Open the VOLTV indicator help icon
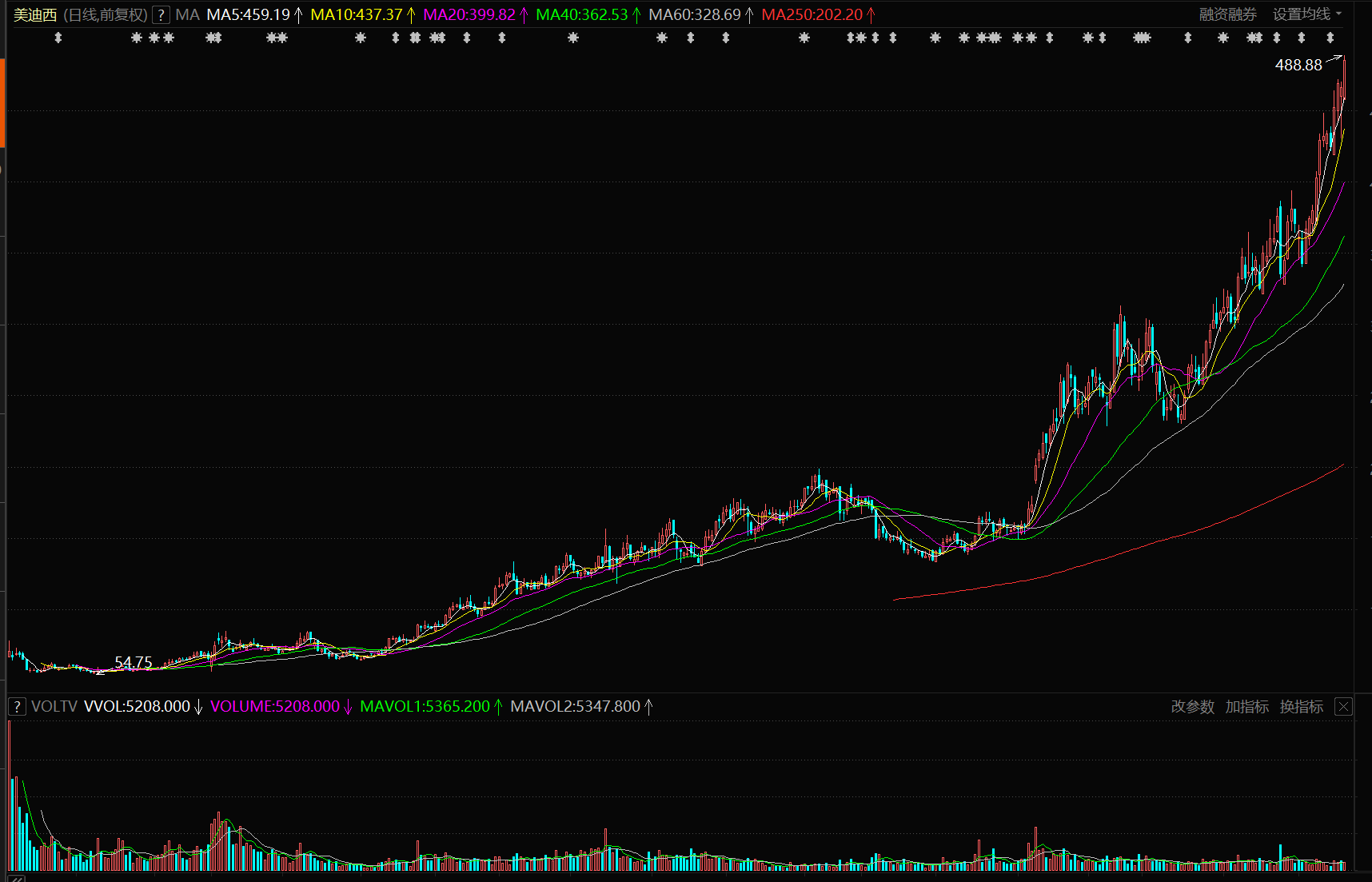The width and height of the screenshot is (1372, 882). point(17,707)
